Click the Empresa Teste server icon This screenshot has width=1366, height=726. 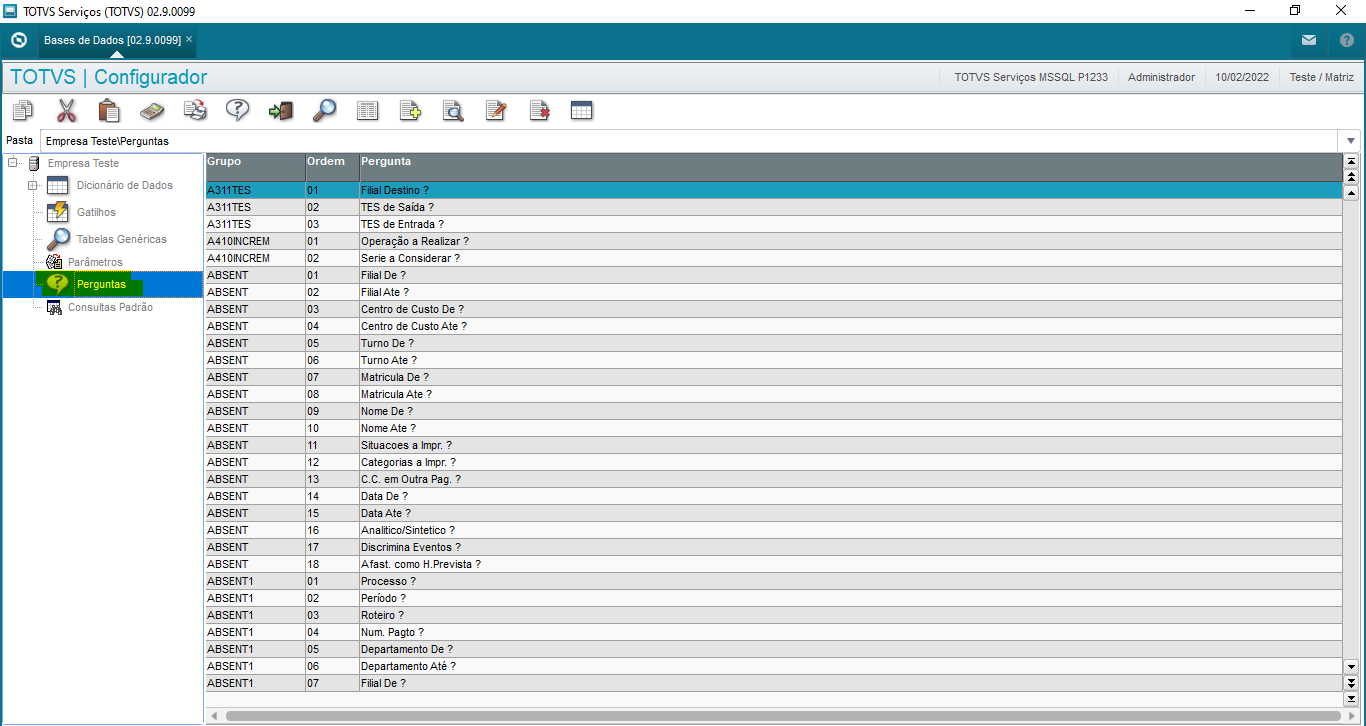[34, 163]
